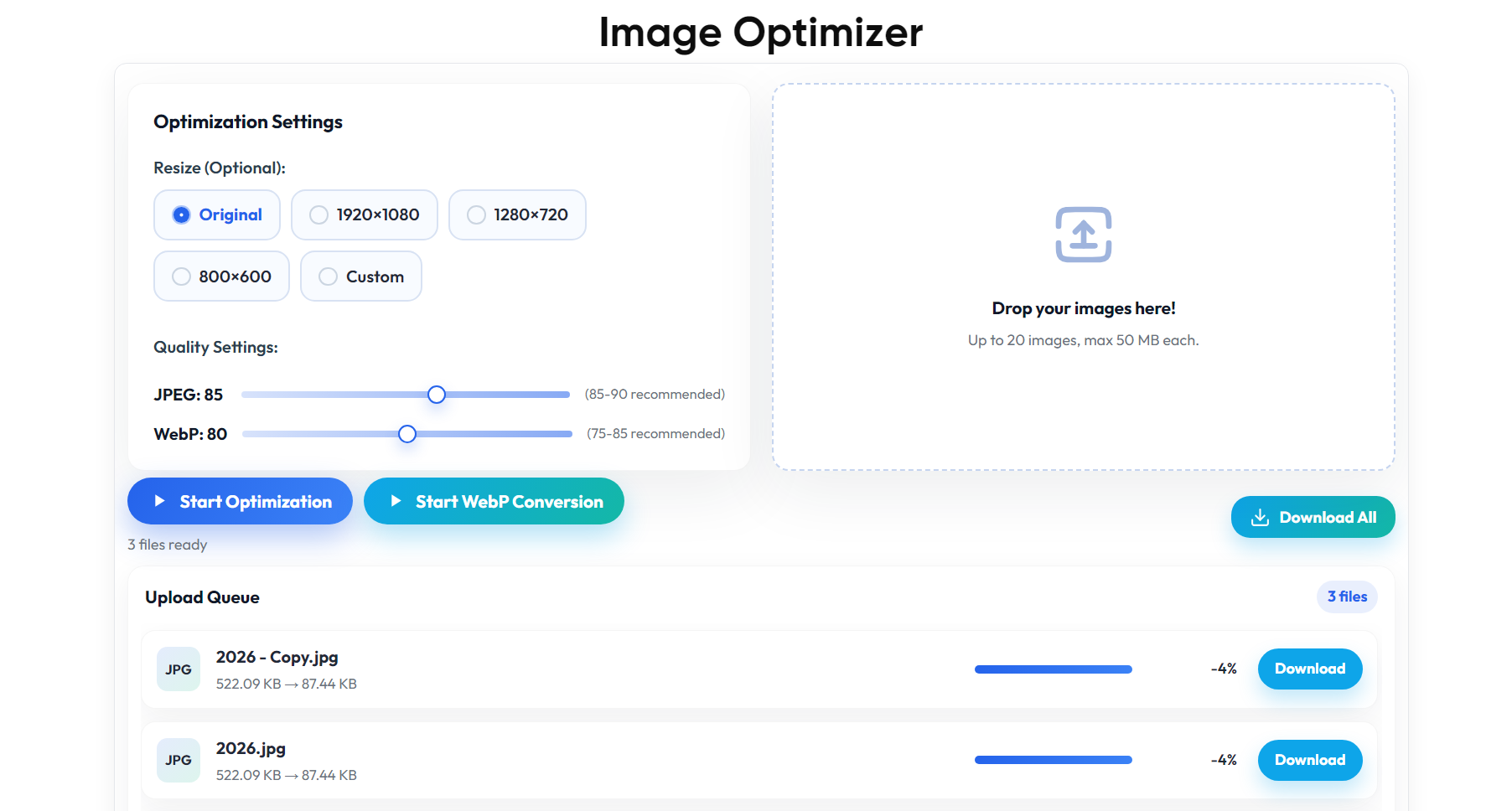Viewport: 1512px width, 811px height.
Task: Adjust the WebP quality slider
Action: pos(406,433)
